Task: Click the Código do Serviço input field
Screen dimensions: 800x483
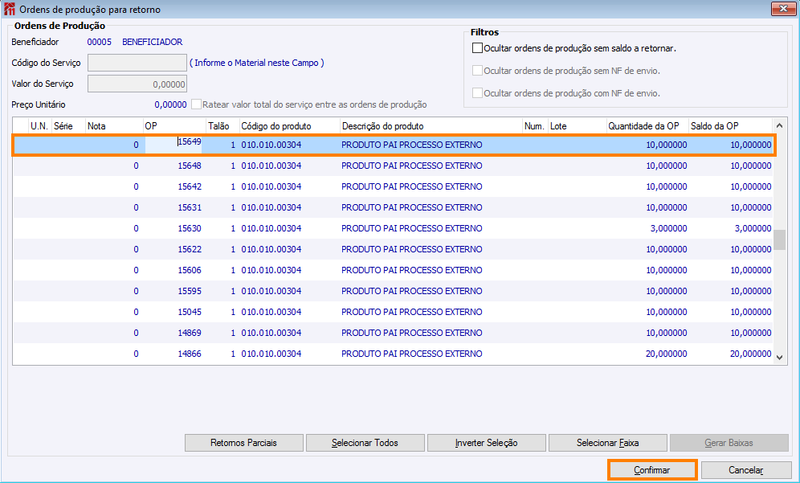Action: 137,63
